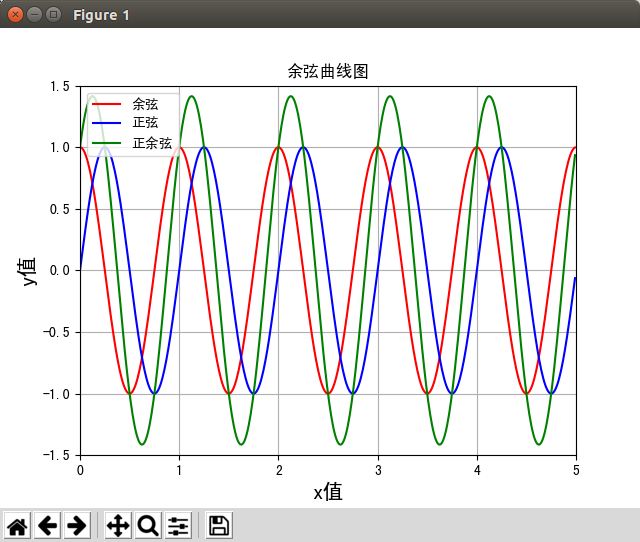This screenshot has height=542, width=640.
Task: Click the y-axis tick label 1.5
Action: pos(60,87)
